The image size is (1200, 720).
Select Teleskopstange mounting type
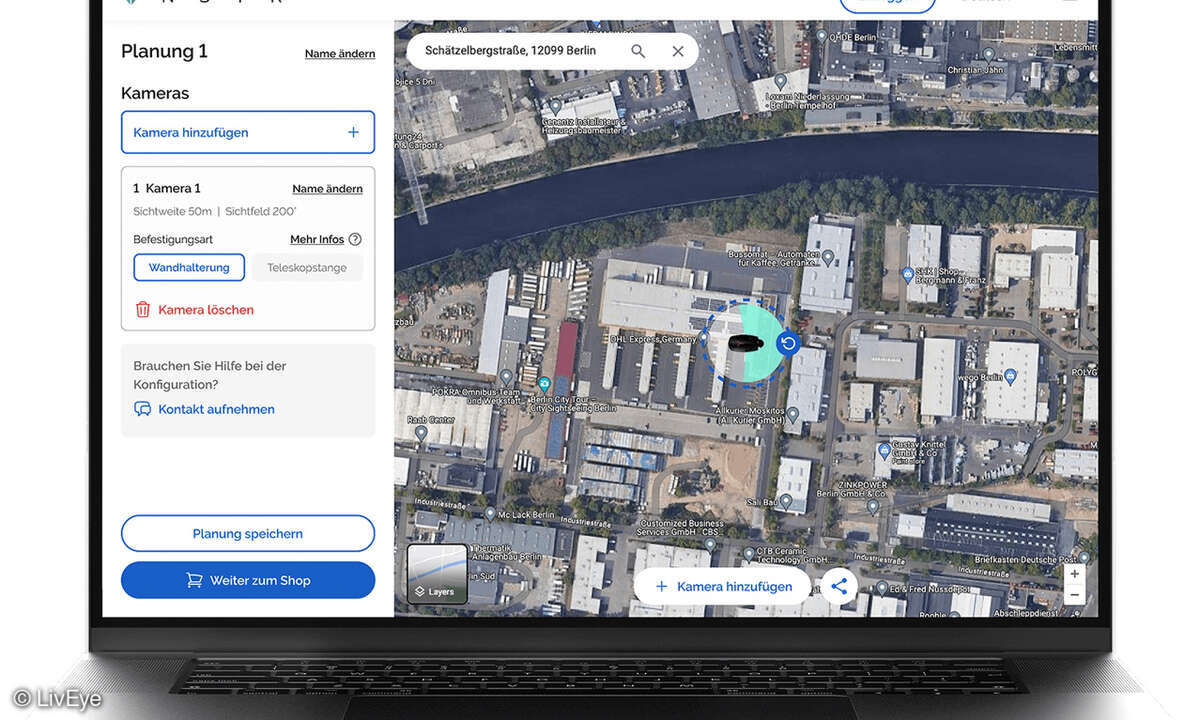307,267
